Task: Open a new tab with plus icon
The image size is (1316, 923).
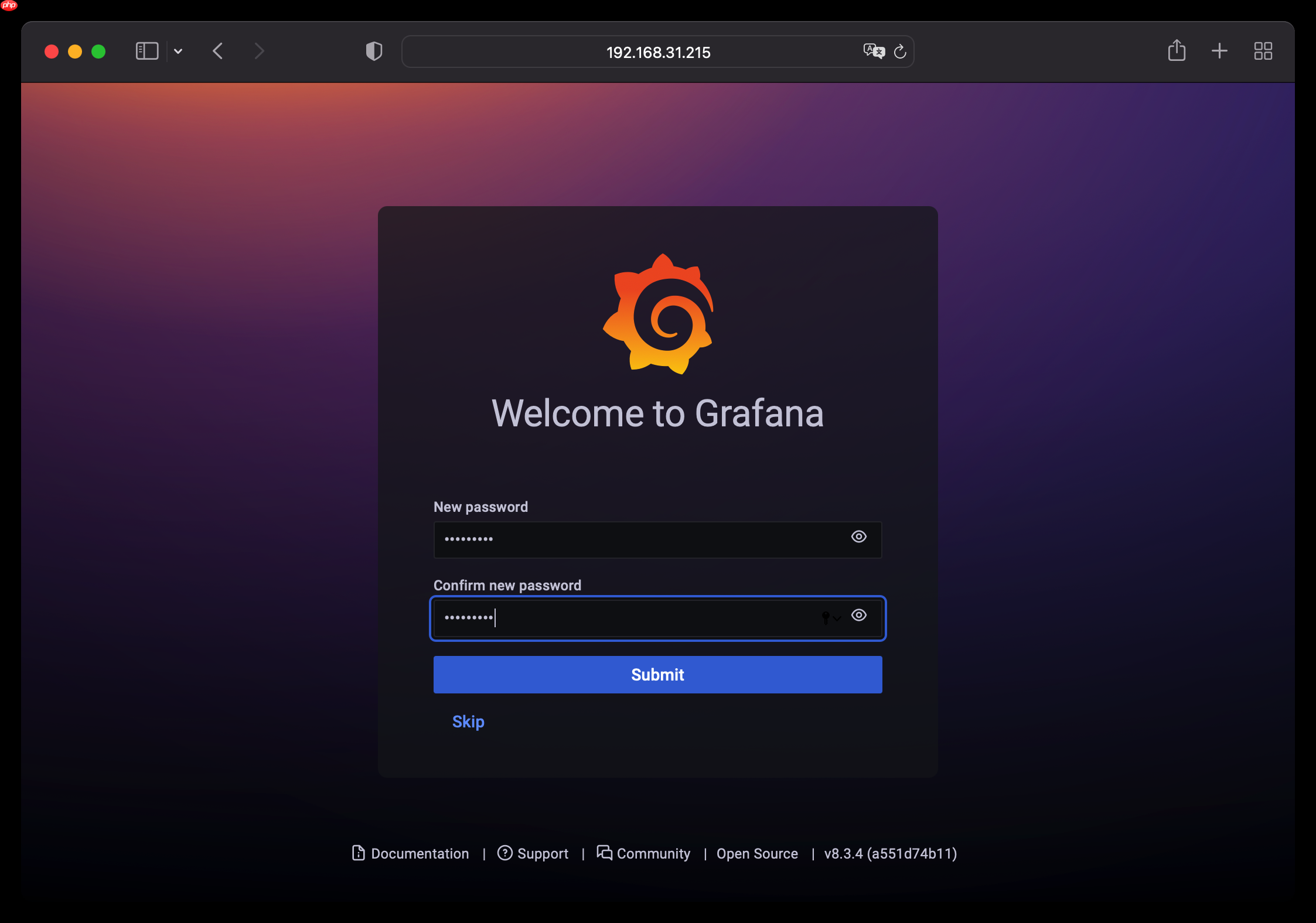Action: coord(1219,51)
